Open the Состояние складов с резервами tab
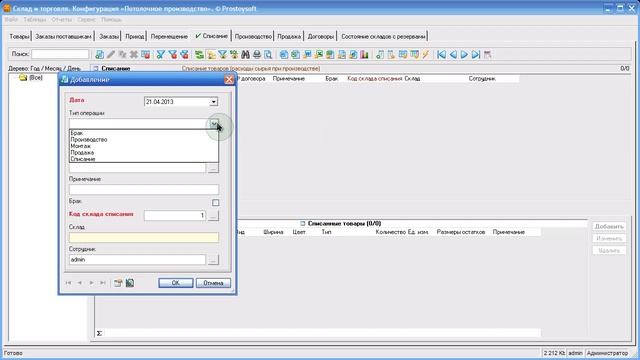 383,36
